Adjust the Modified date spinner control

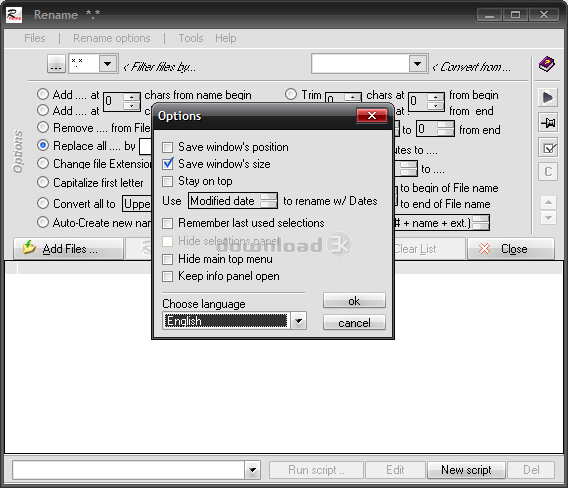pyautogui.click(x=268, y=201)
